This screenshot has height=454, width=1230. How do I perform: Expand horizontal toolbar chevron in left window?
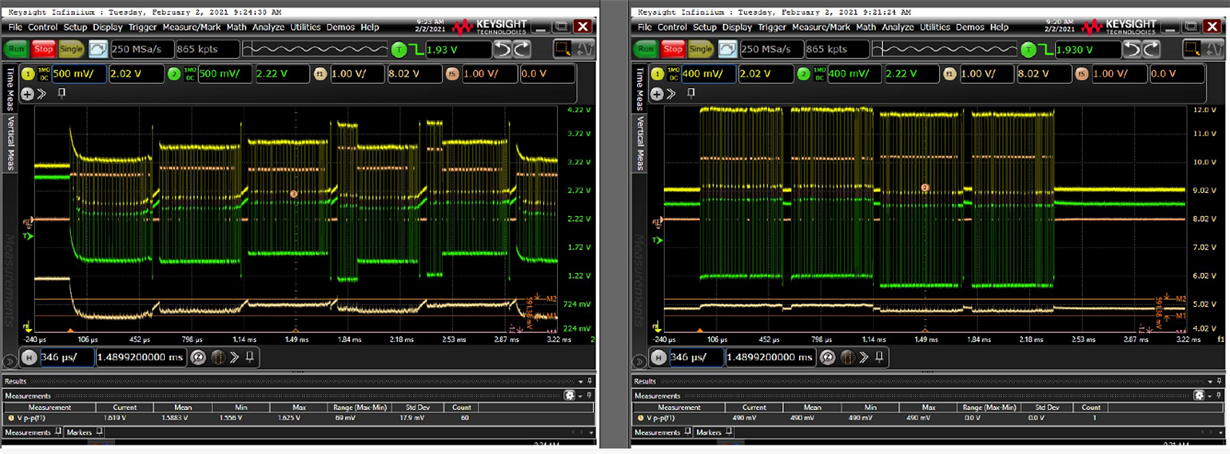point(234,358)
